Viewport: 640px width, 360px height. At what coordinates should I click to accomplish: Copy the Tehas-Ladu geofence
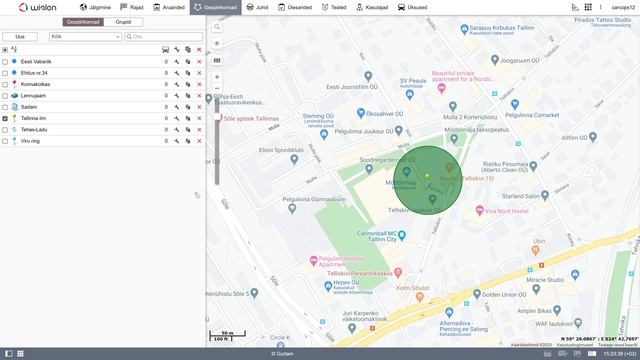(188, 130)
